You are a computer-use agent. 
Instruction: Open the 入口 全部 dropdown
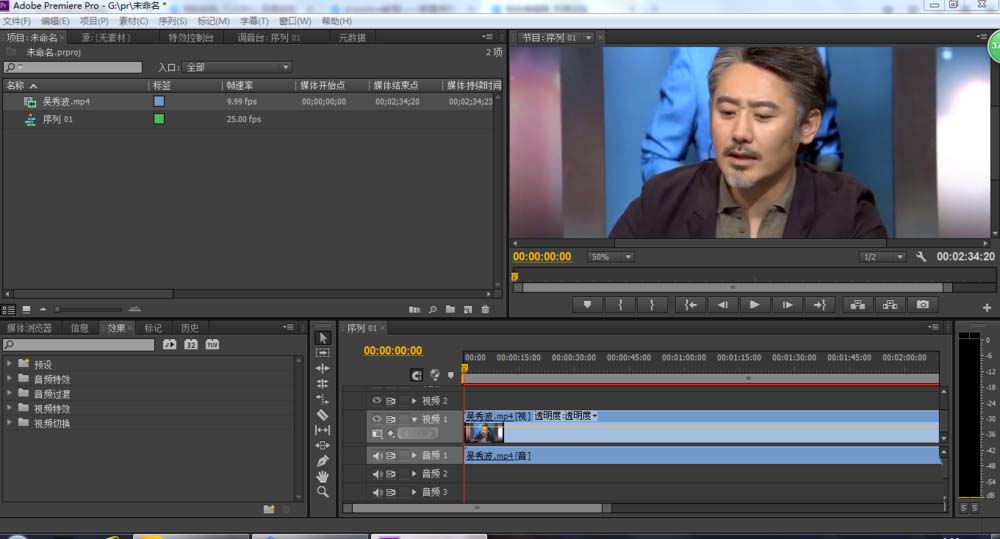237,67
